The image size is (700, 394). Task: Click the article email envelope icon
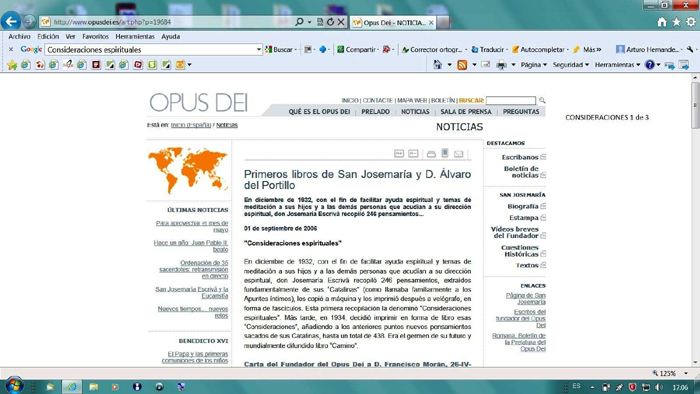coord(458,154)
